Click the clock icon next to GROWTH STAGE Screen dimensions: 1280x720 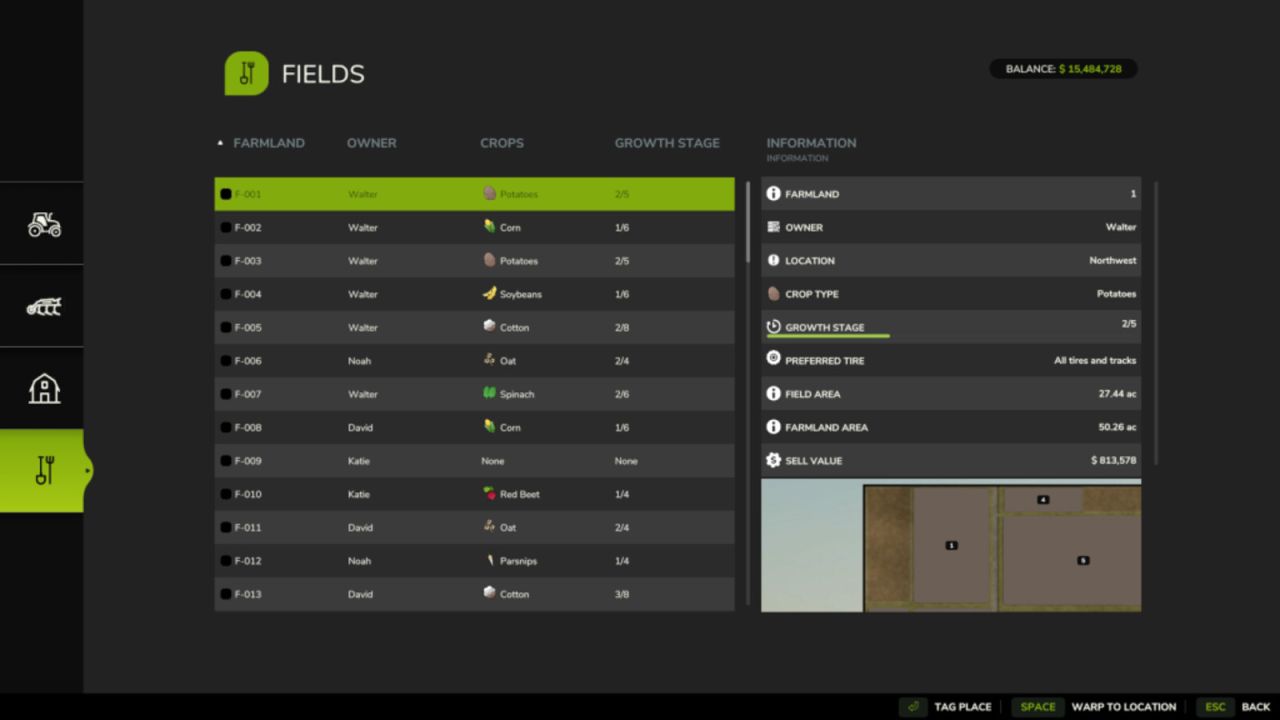[773, 327]
